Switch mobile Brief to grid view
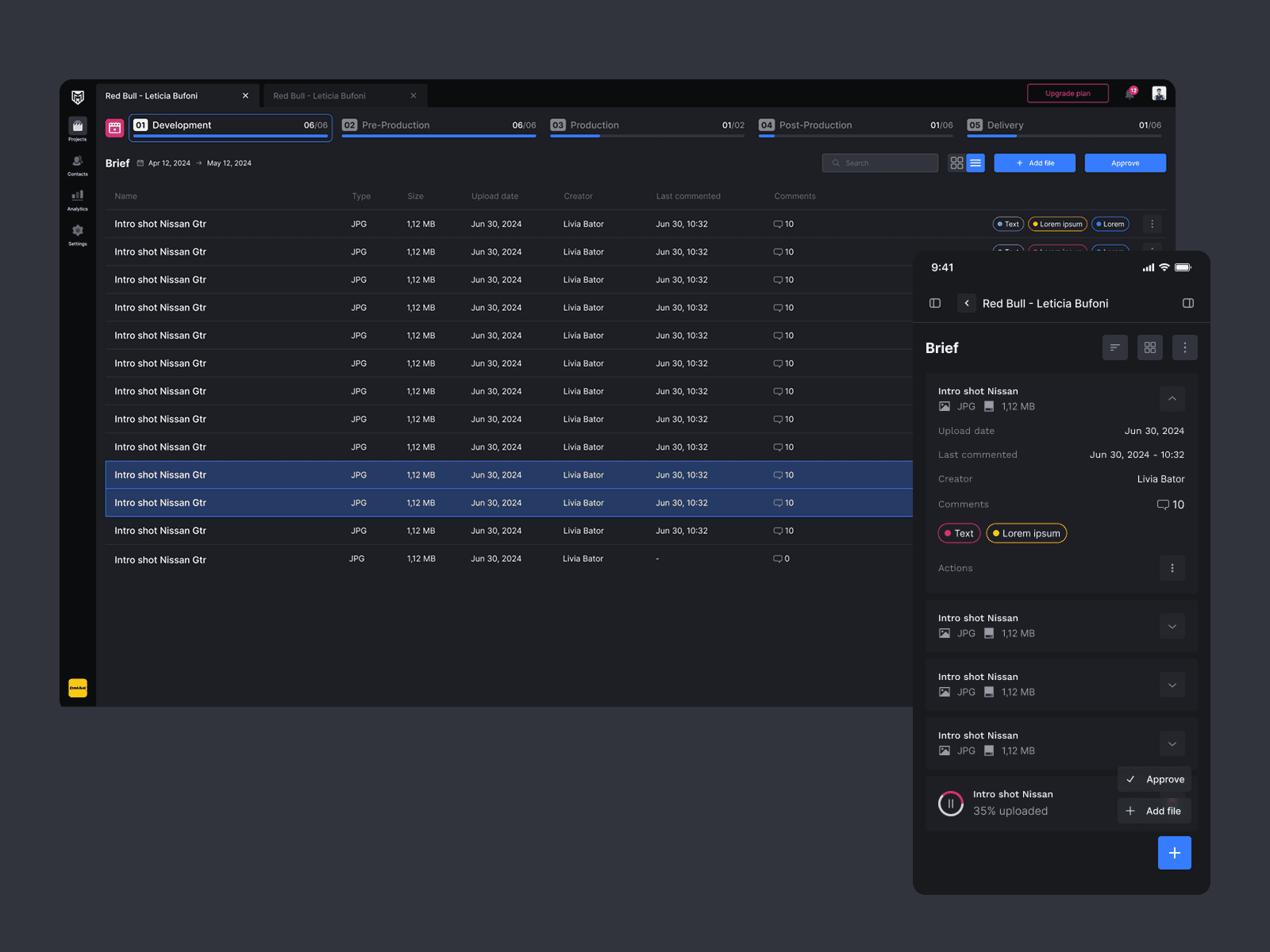Screen dimensions: 1270x952 point(1150,347)
